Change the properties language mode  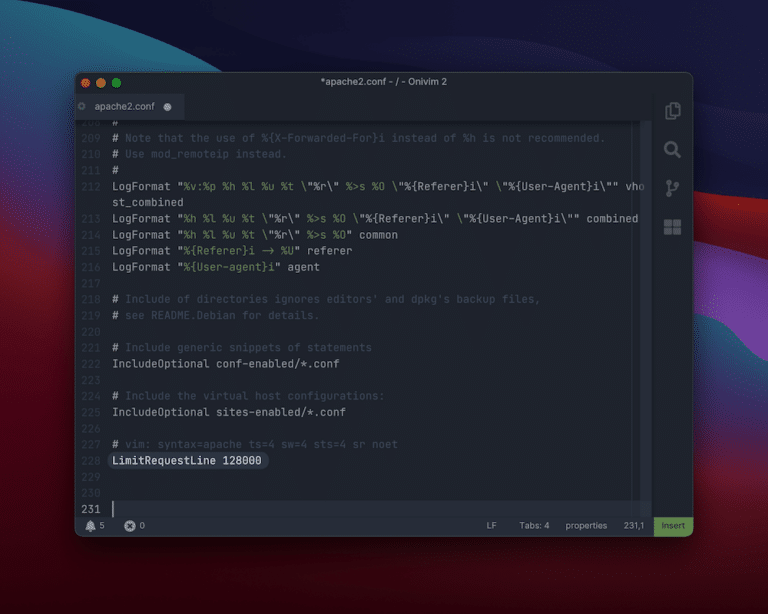click(x=586, y=525)
